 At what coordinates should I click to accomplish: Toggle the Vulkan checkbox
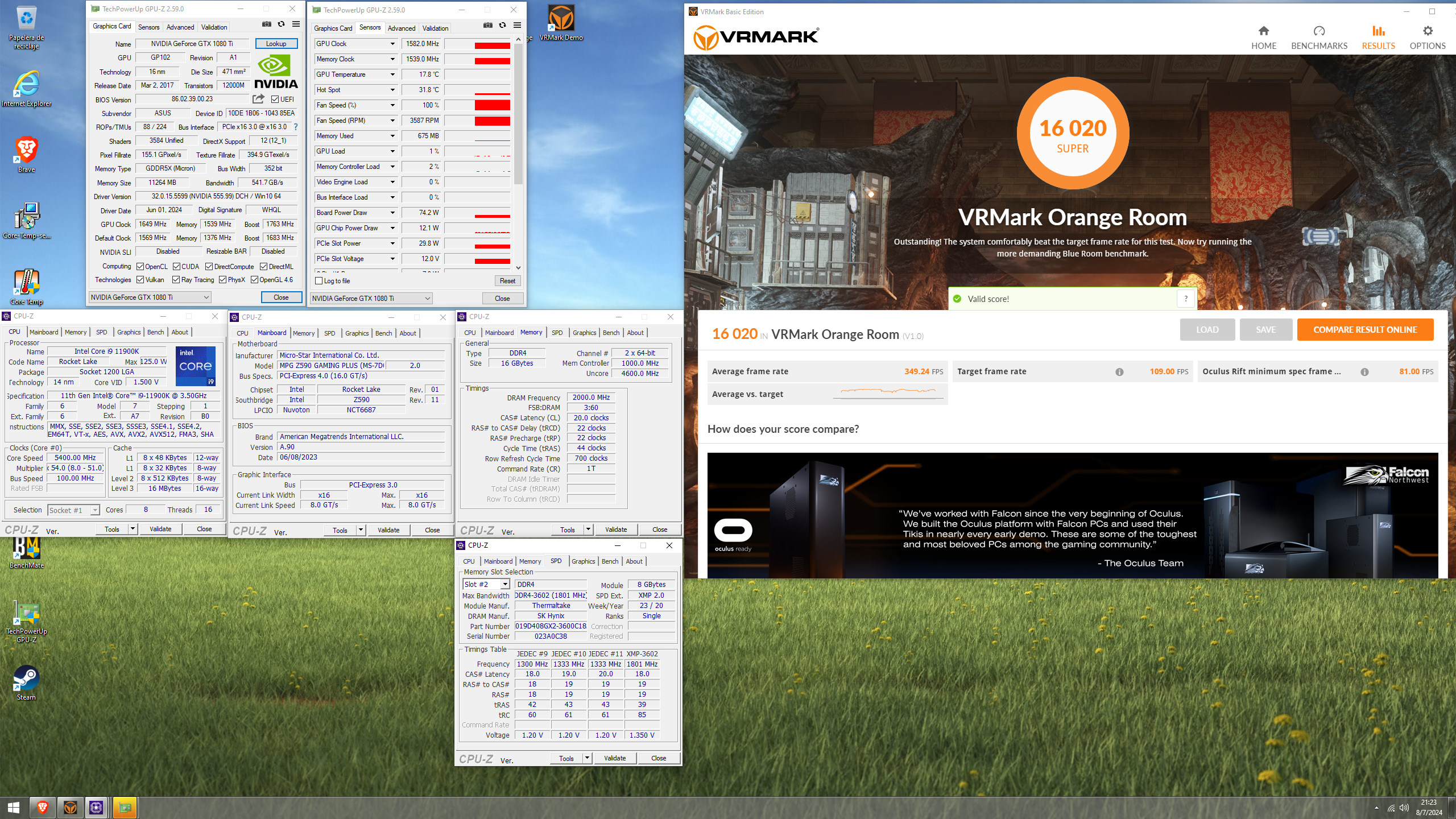(x=140, y=280)
